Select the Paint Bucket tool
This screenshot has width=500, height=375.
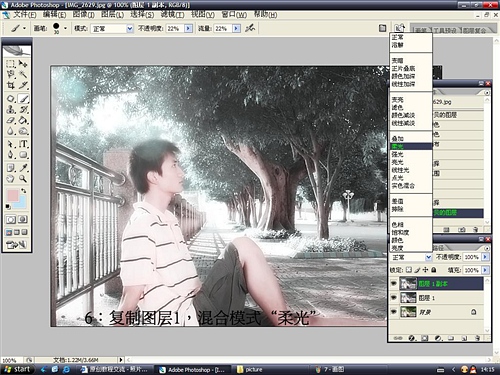(23, 120)
